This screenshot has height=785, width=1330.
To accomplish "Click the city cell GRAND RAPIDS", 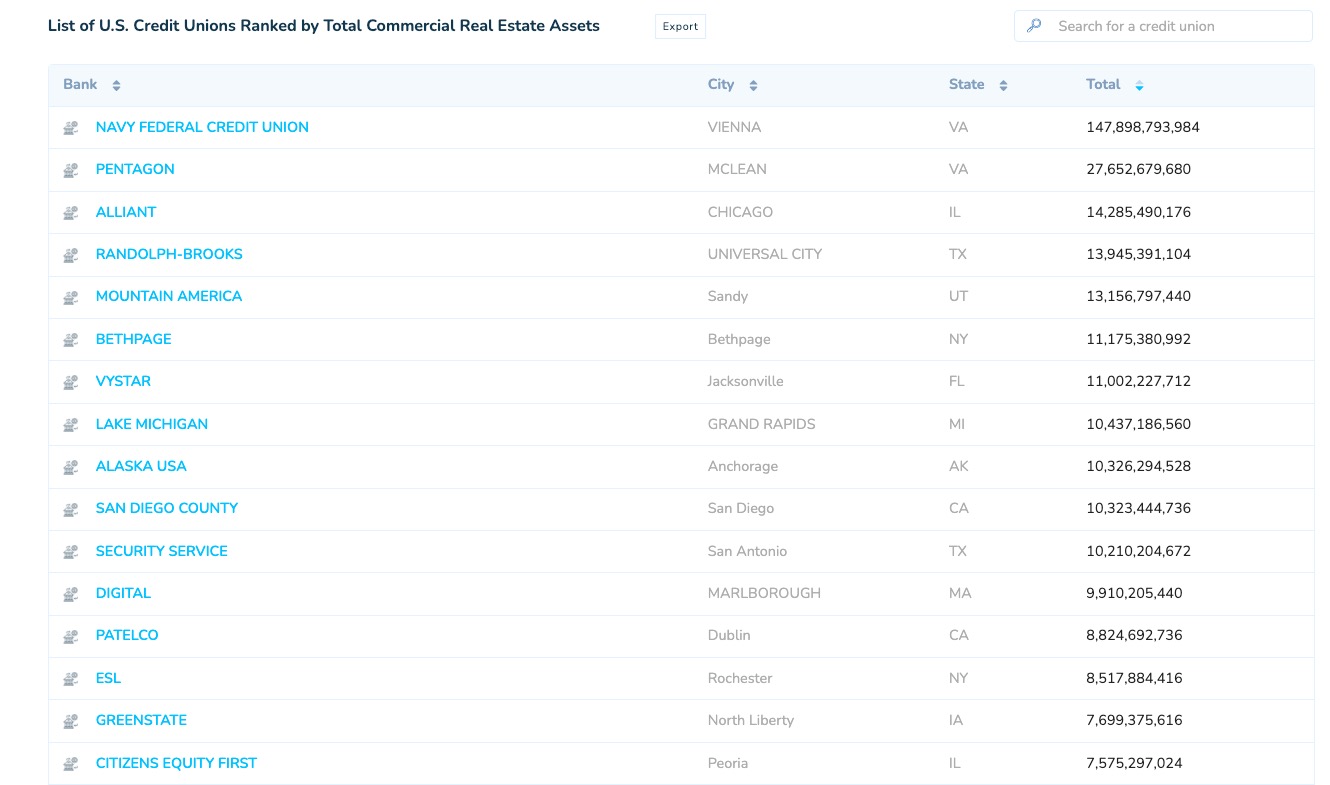I will [762, 424].
